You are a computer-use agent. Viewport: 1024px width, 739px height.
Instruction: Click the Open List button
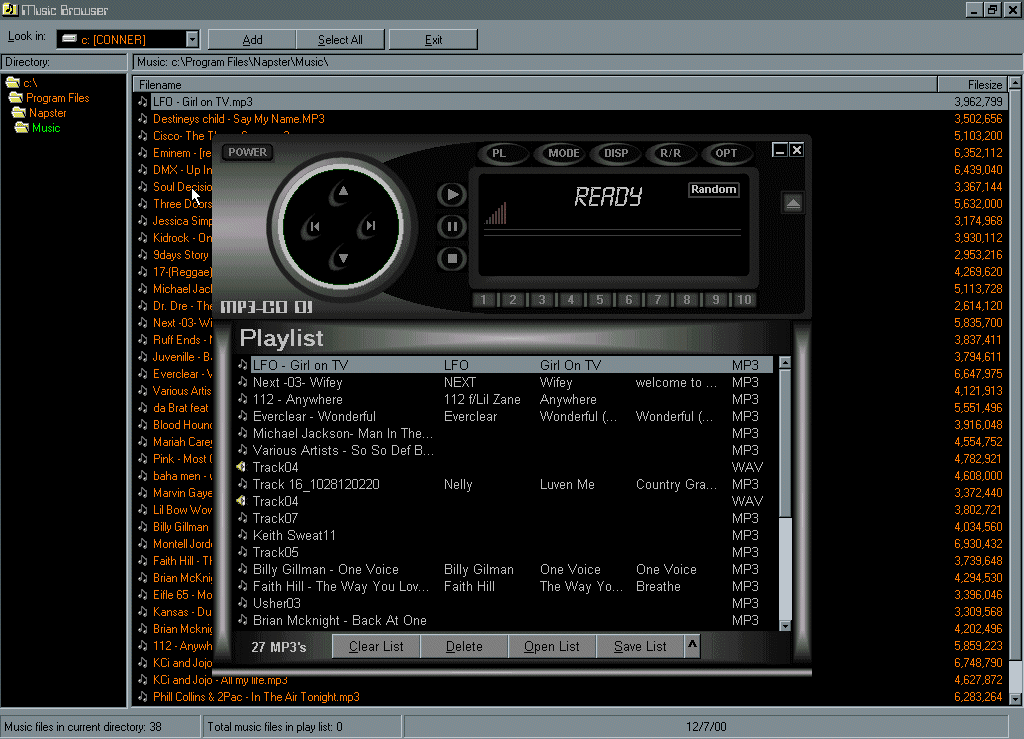click(552, 646)
